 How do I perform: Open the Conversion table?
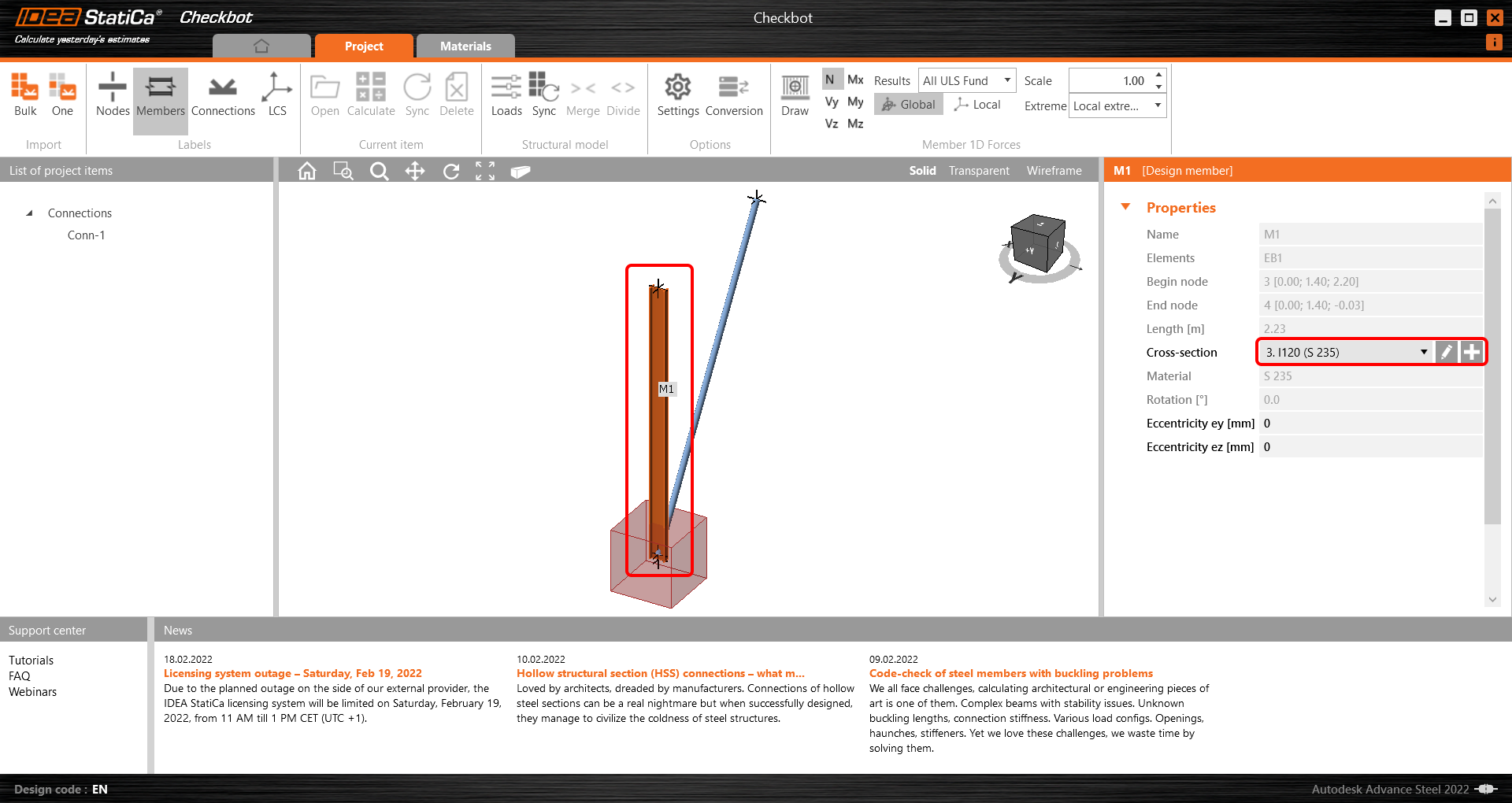pyautogui.click(x=733, y=94)
